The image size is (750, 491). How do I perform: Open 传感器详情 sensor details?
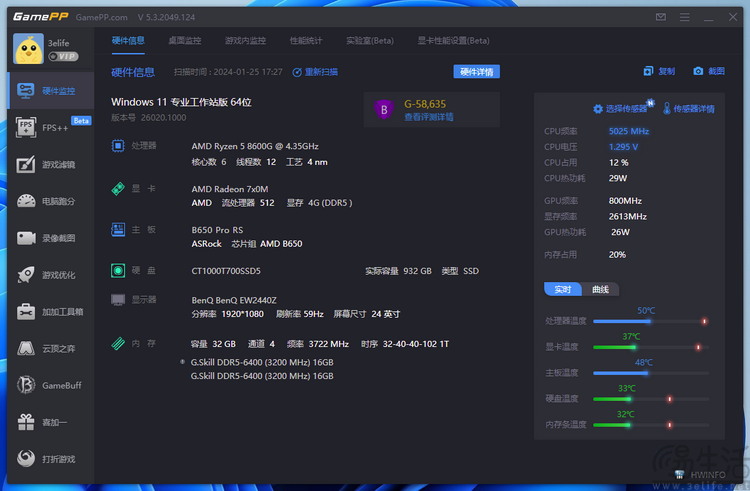click(688, 109)
